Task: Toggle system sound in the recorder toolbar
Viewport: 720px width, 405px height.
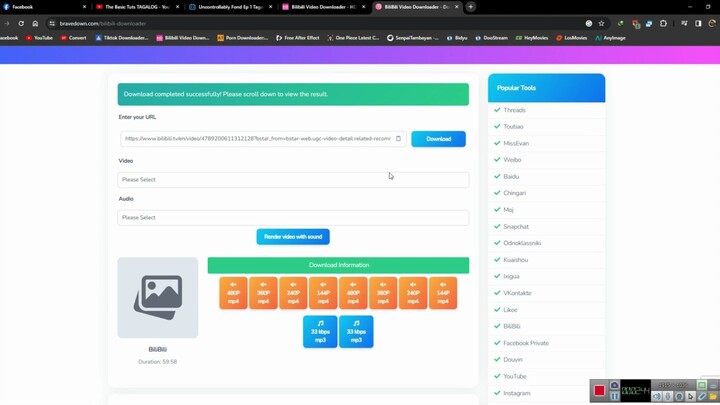Action: (x=657, y=396)
